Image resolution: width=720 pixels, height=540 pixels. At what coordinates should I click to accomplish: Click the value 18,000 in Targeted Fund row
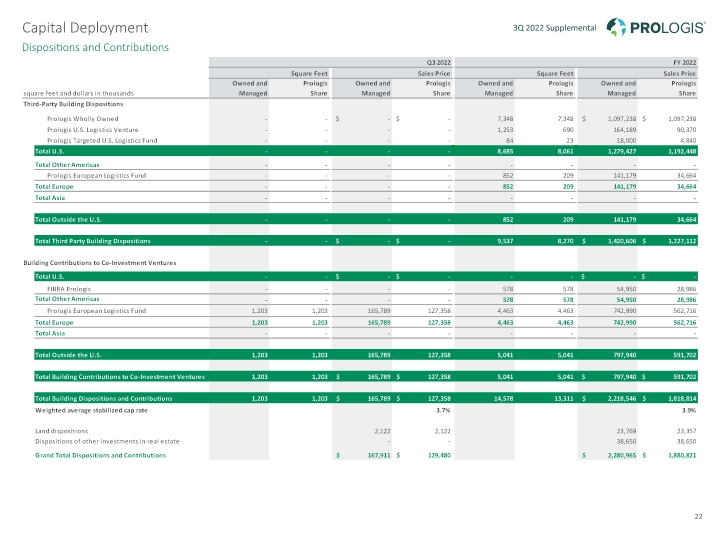tap(626, 141)
